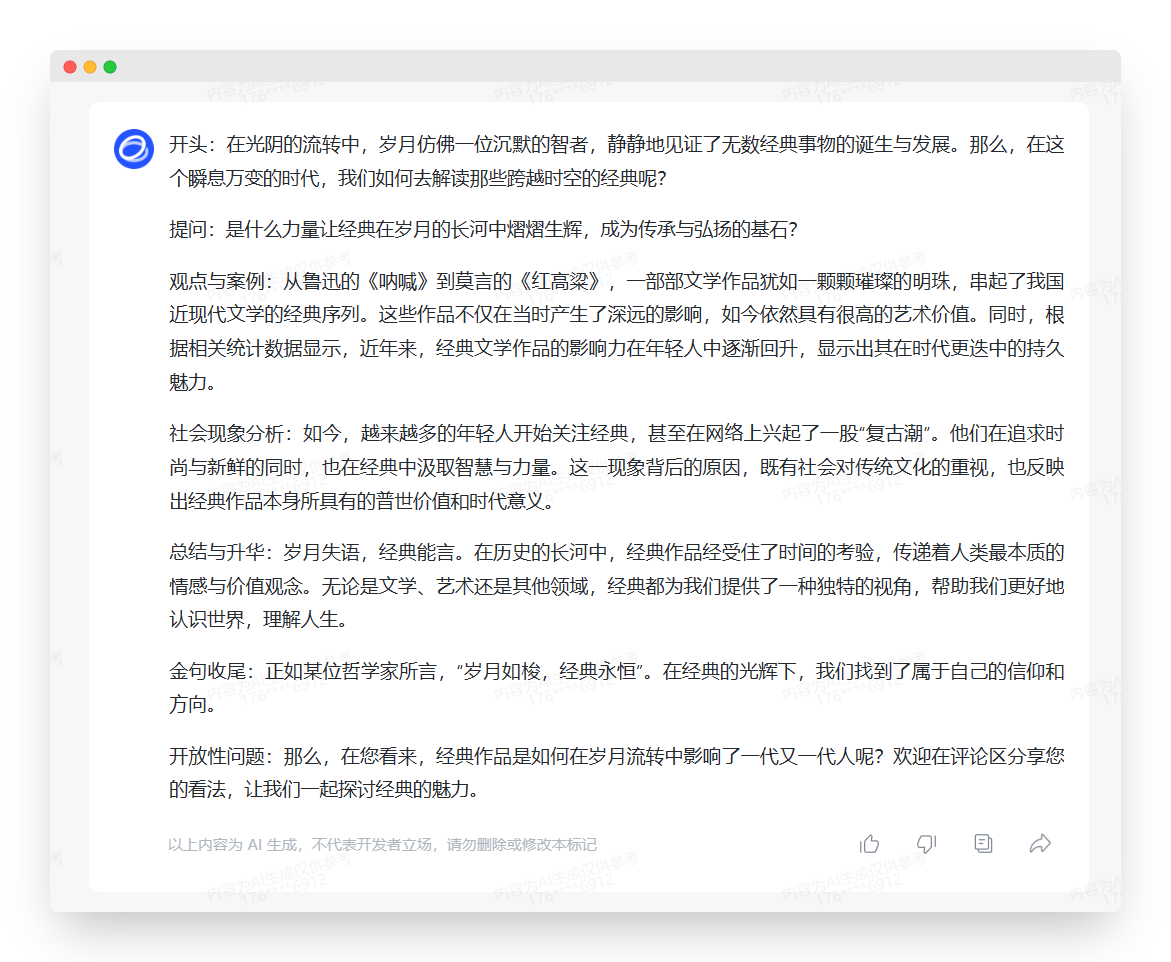Click the paragraph starting with 提问
Image resolution: width=1171 pixels, height=962 pixels.
483,229
